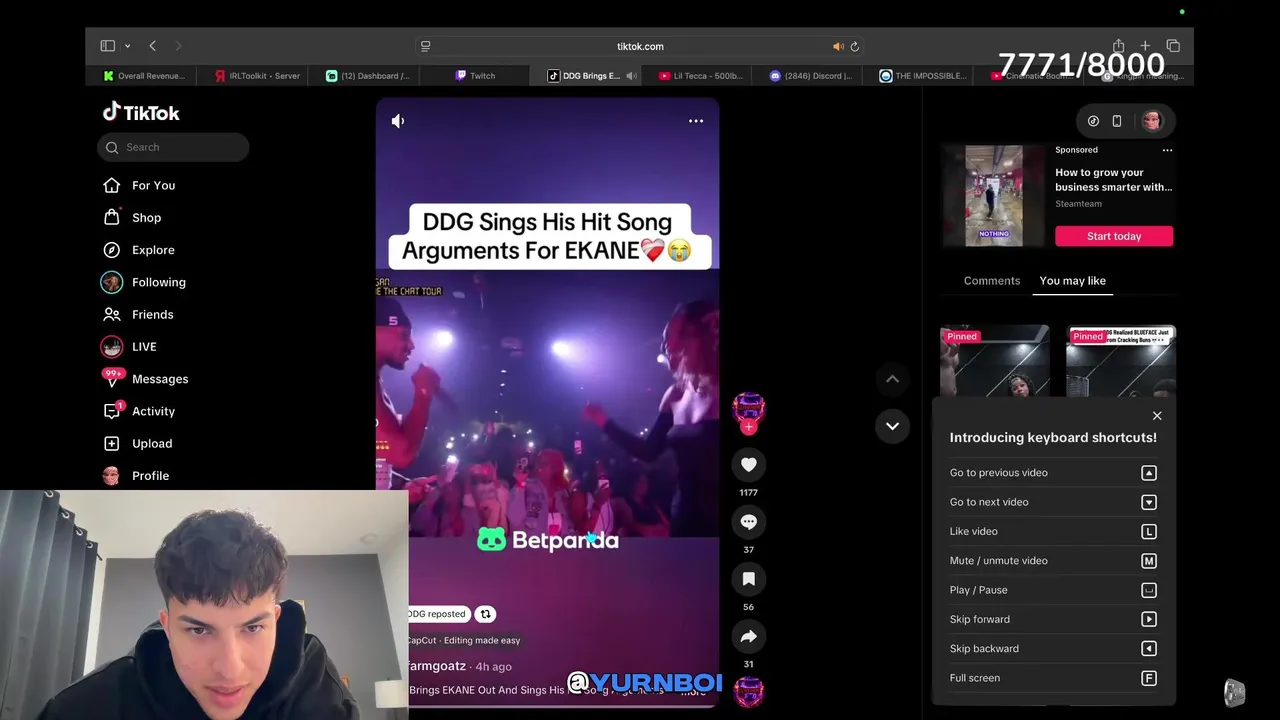The width and height of the screenshot is (1280, 720).
Task: Go to next video down arrow
Action: point(892,426)
